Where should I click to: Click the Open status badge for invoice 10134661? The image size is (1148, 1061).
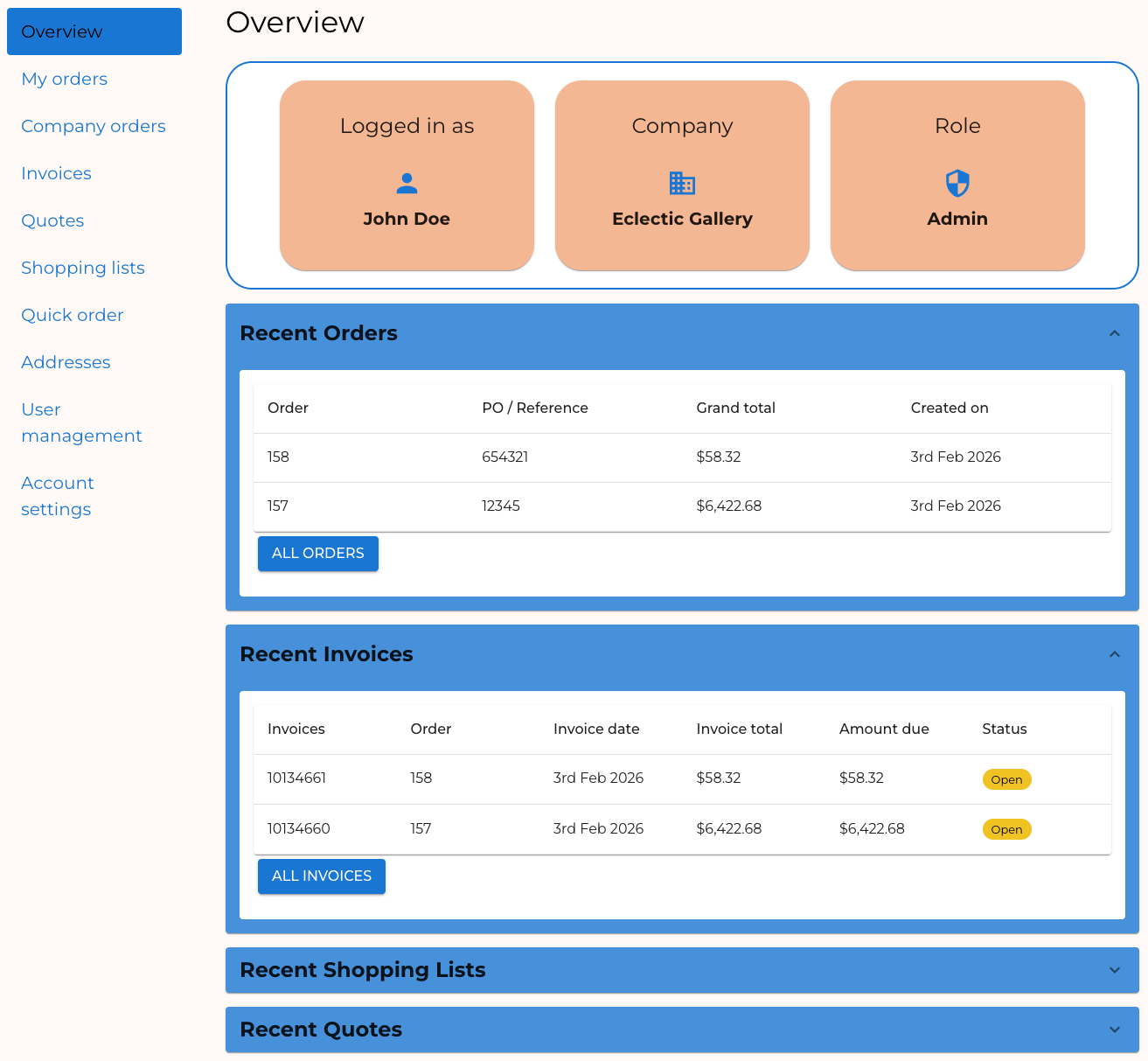point(1006,779)
